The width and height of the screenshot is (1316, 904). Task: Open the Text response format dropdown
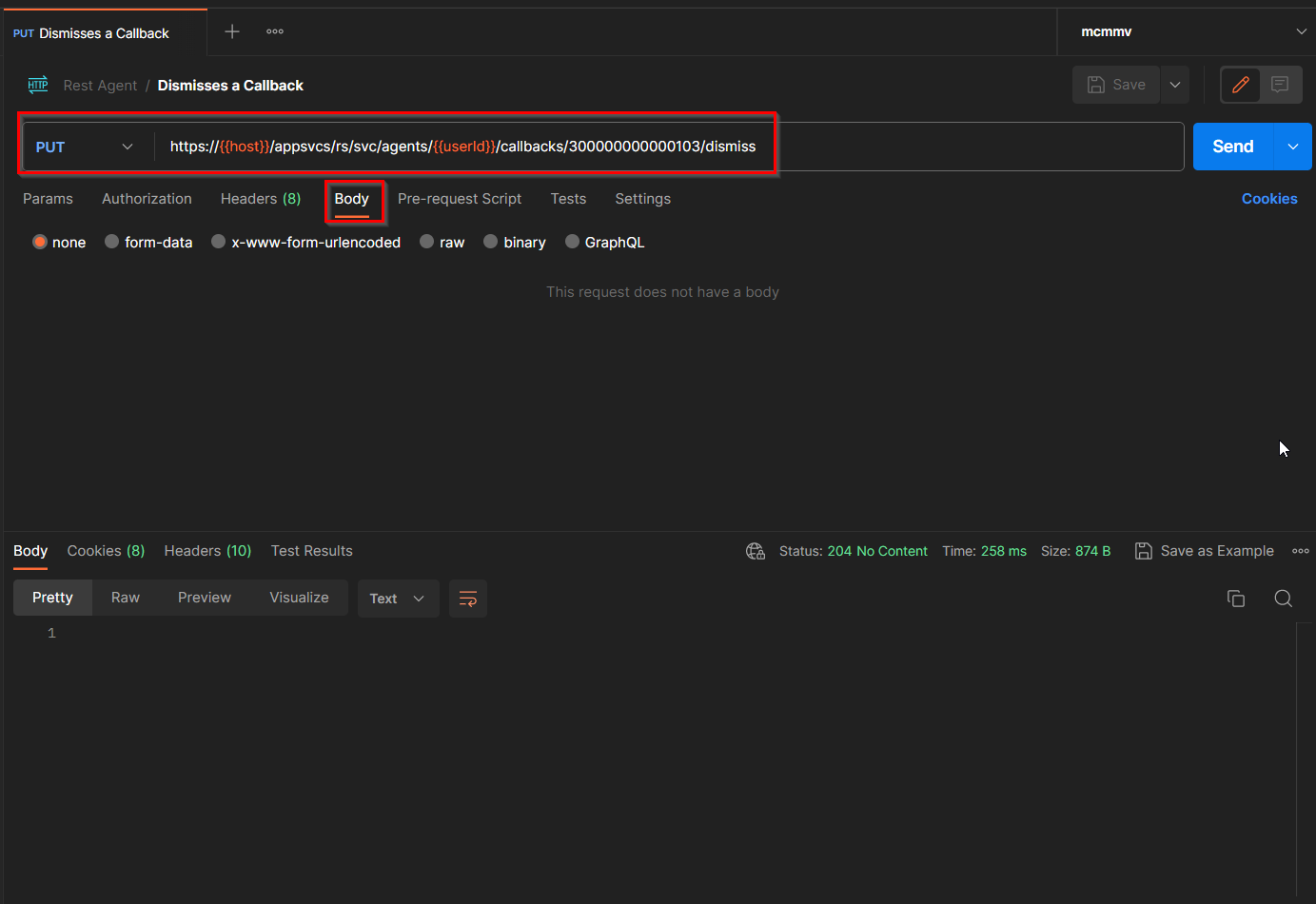398,599
